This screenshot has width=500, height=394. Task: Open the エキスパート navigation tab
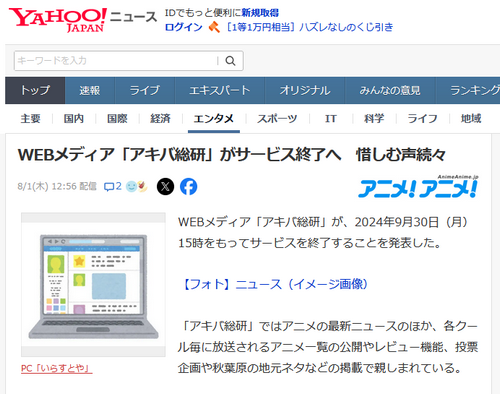pos(219,90)
